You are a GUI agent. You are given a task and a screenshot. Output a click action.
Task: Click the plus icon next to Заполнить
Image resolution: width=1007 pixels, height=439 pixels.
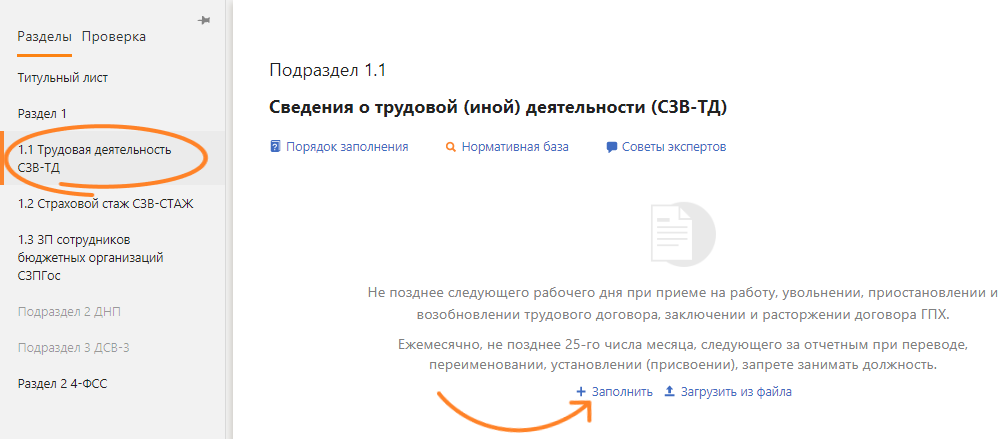(581, 392)
